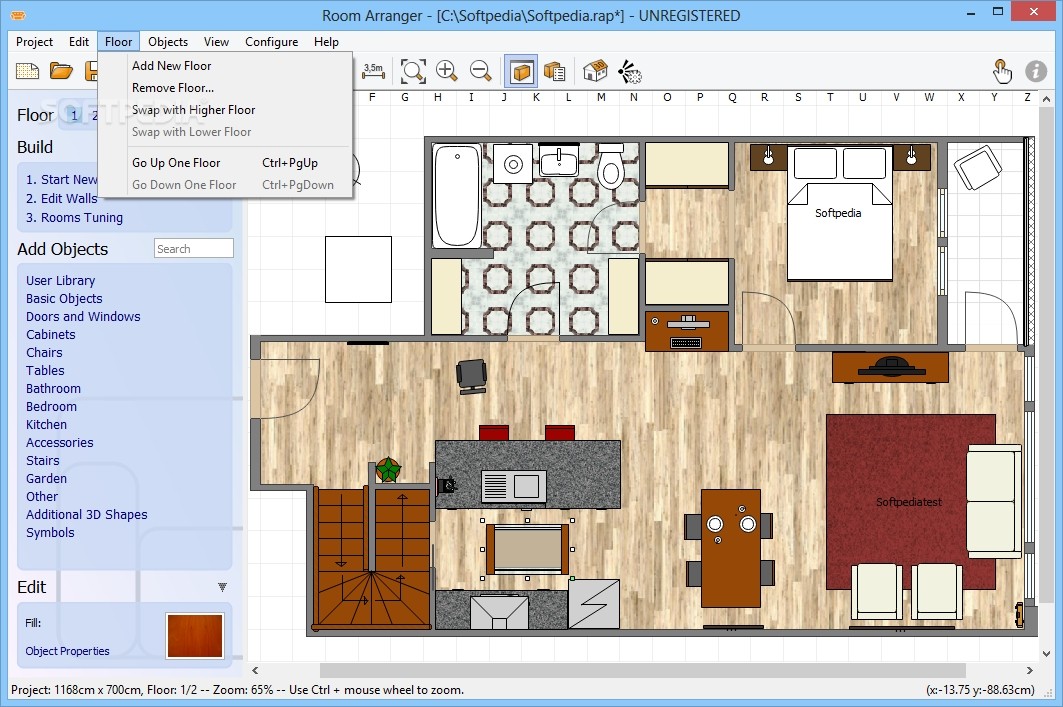Open Tables object category

coord(45,370)
